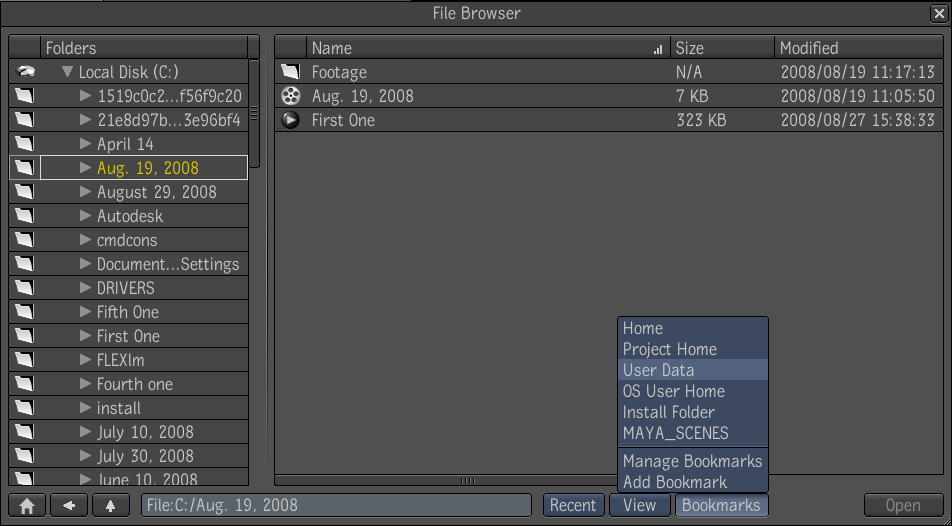Expand the FLEXlm folder node
This screenshot has width=952, height=526.
[x=86, y=360]
